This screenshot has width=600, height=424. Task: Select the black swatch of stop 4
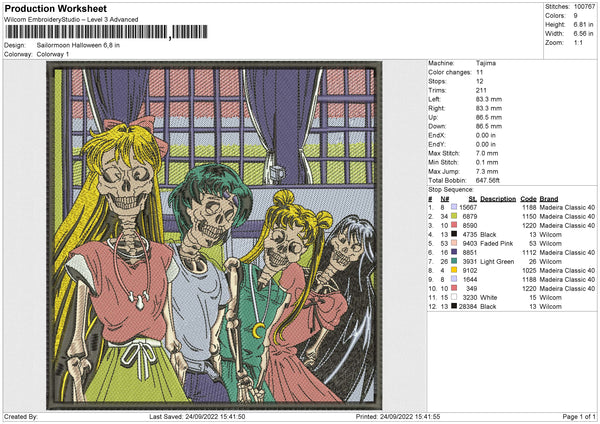tap(454, 234)
